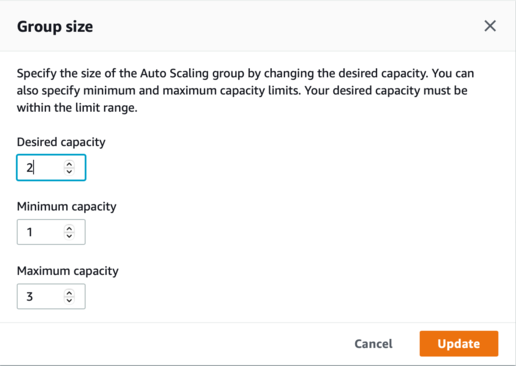Decrement Minimum capacity using down arrow
Screen dimensions: 516x366
click(x=69, y=236)
